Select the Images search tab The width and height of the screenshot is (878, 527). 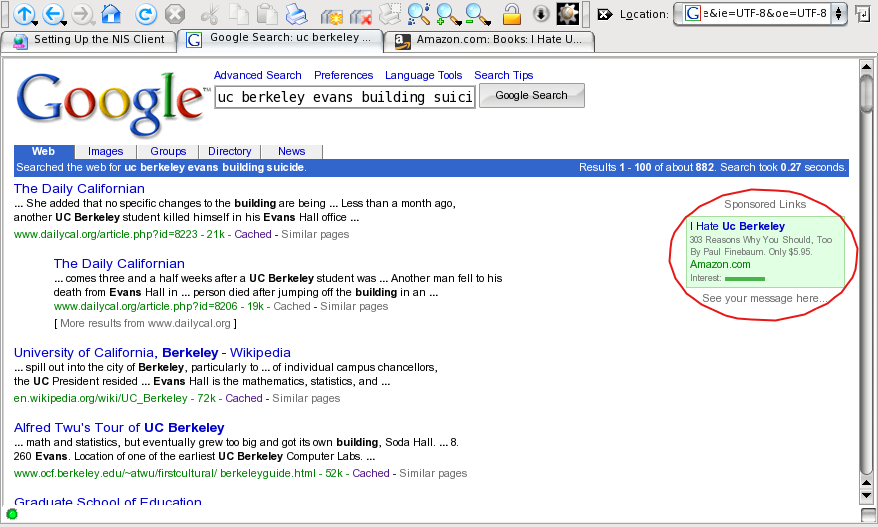(105, 151)
